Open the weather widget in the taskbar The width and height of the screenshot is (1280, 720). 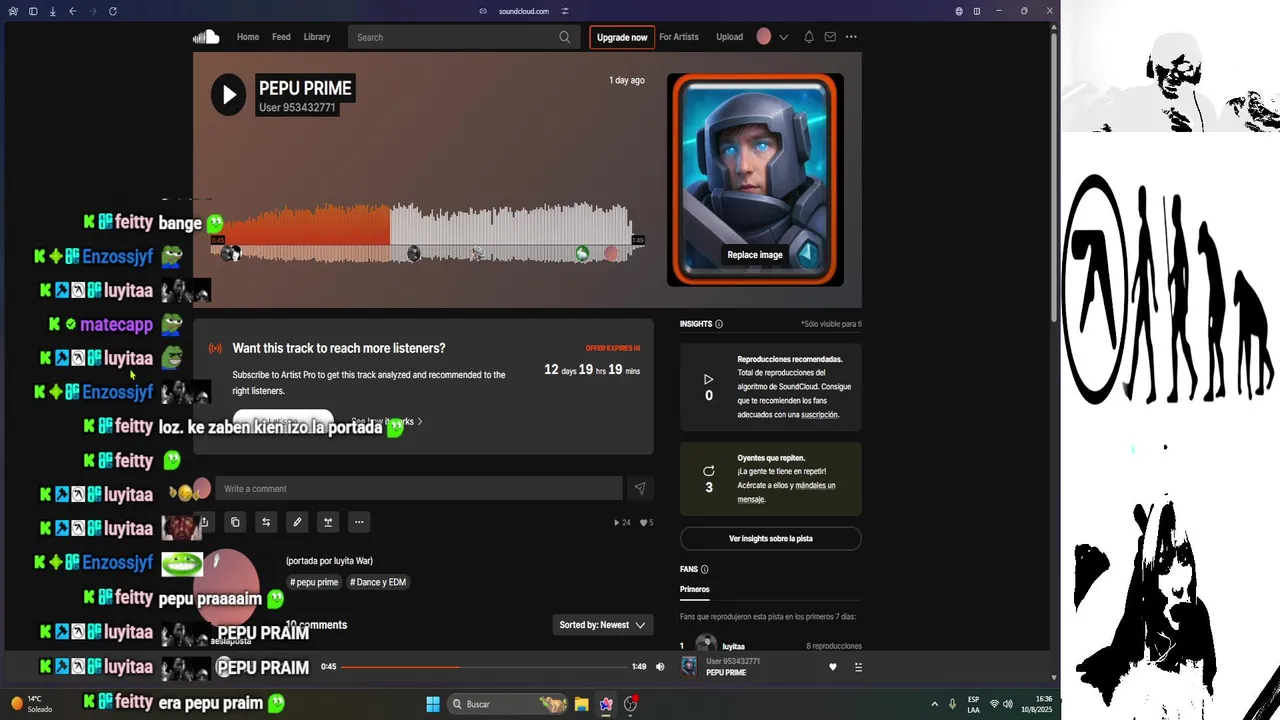(33, 704)
